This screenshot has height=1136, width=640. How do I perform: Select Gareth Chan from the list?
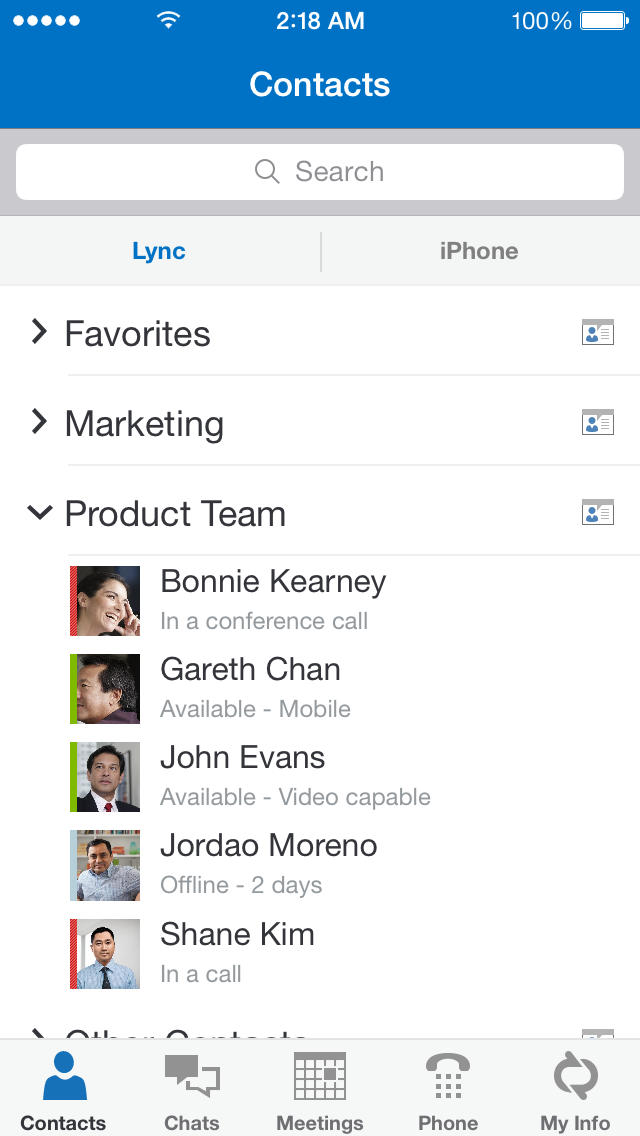250,687
